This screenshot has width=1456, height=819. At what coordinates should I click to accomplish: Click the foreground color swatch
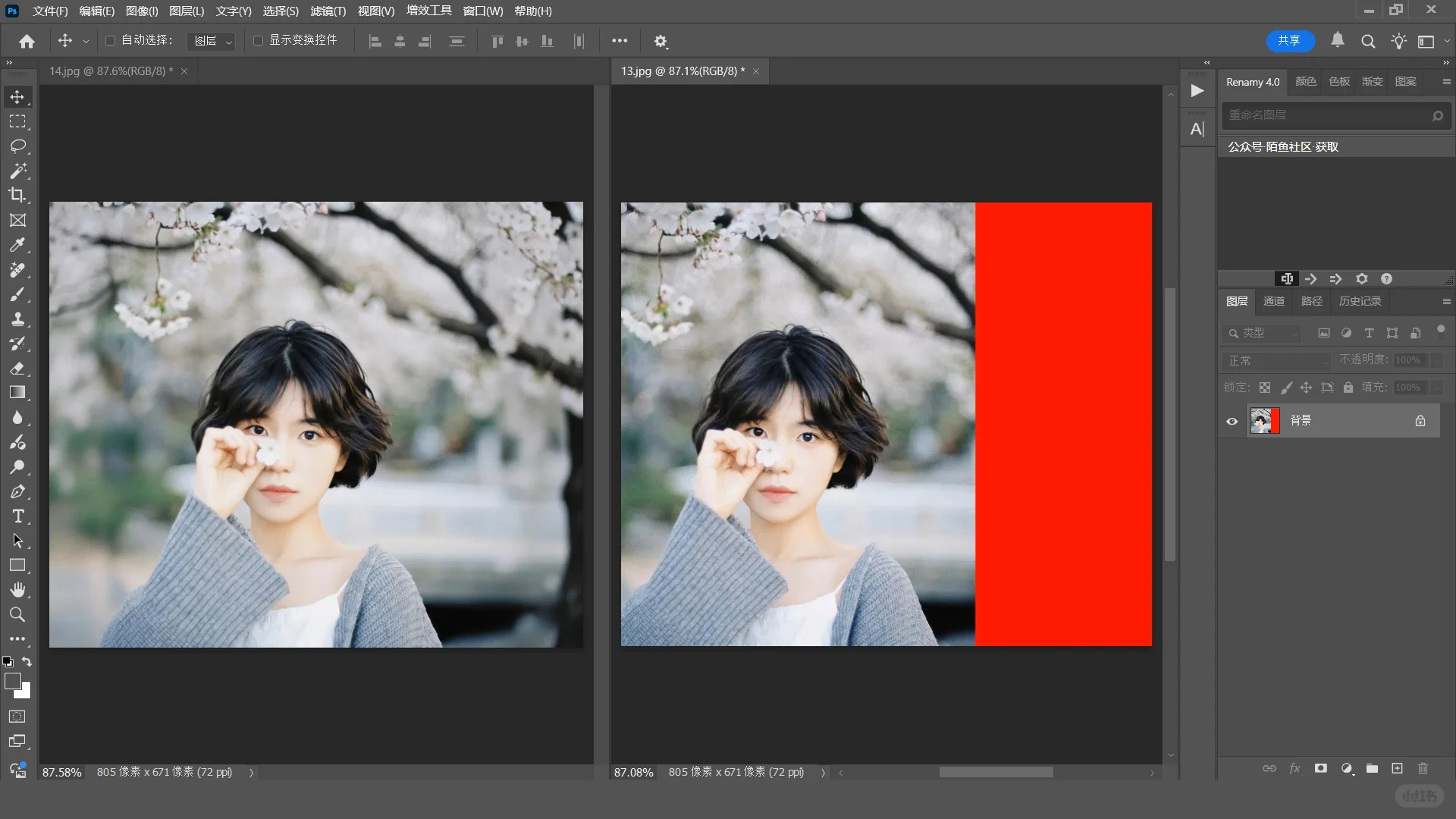[12, 681]
